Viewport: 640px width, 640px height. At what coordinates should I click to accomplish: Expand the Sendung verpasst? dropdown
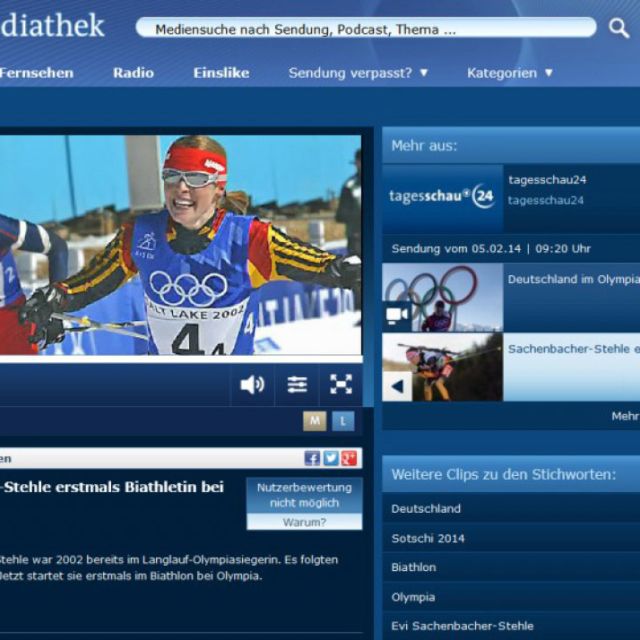358,73
